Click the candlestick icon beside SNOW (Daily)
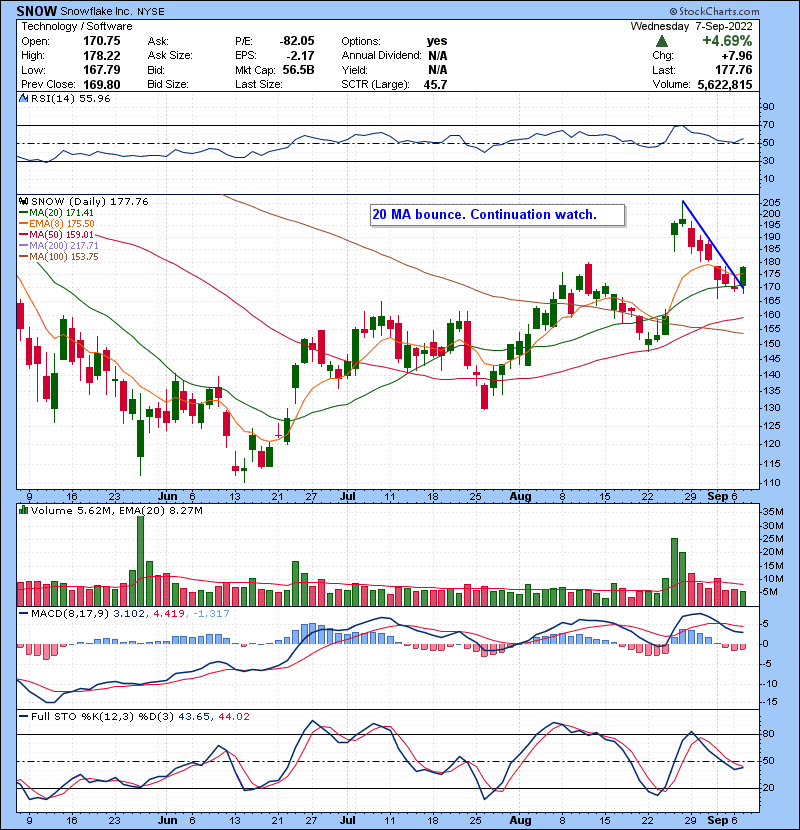The image size is (800, 830). [x=23, y=202]
